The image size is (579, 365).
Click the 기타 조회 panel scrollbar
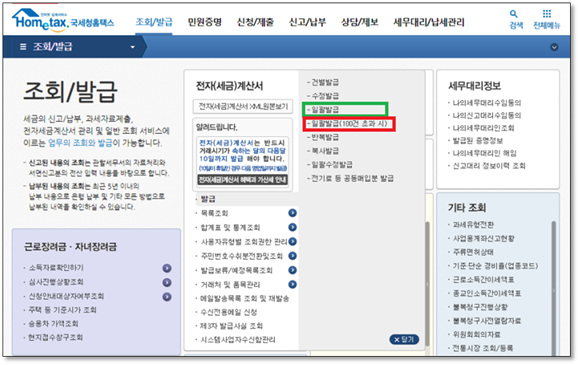[554, 288]
